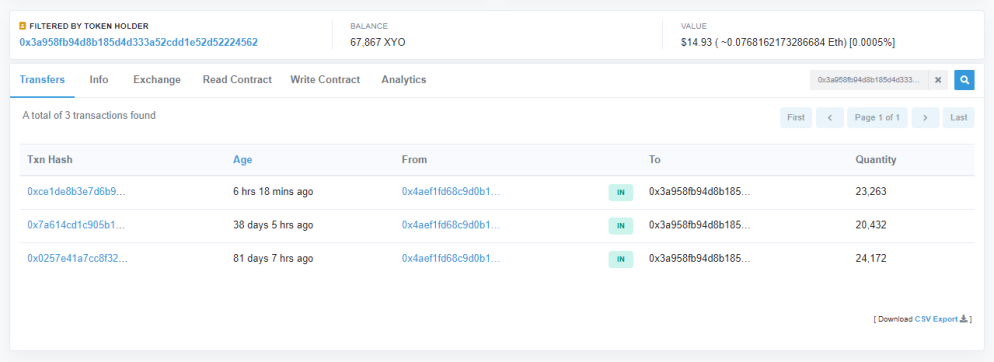Click the address search input field
Screen dimensions: 994x362
point(869,80)
